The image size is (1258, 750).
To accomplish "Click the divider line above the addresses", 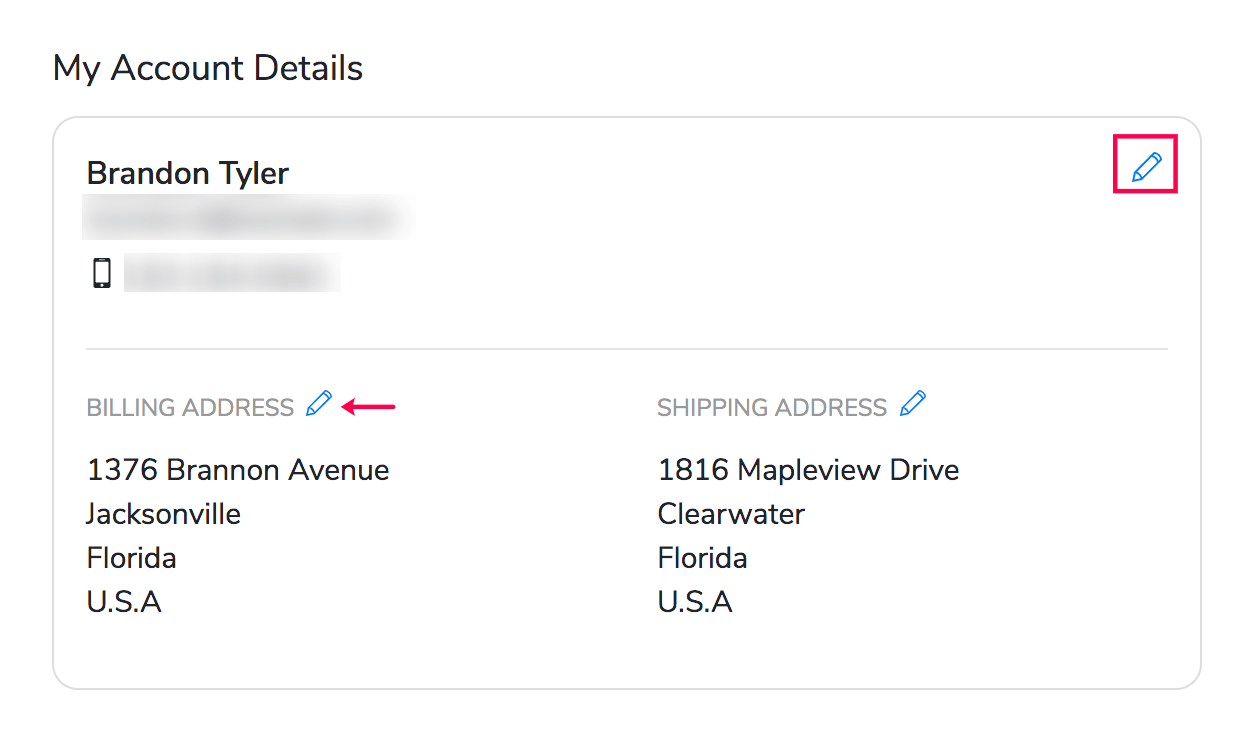I will [626, 349].
